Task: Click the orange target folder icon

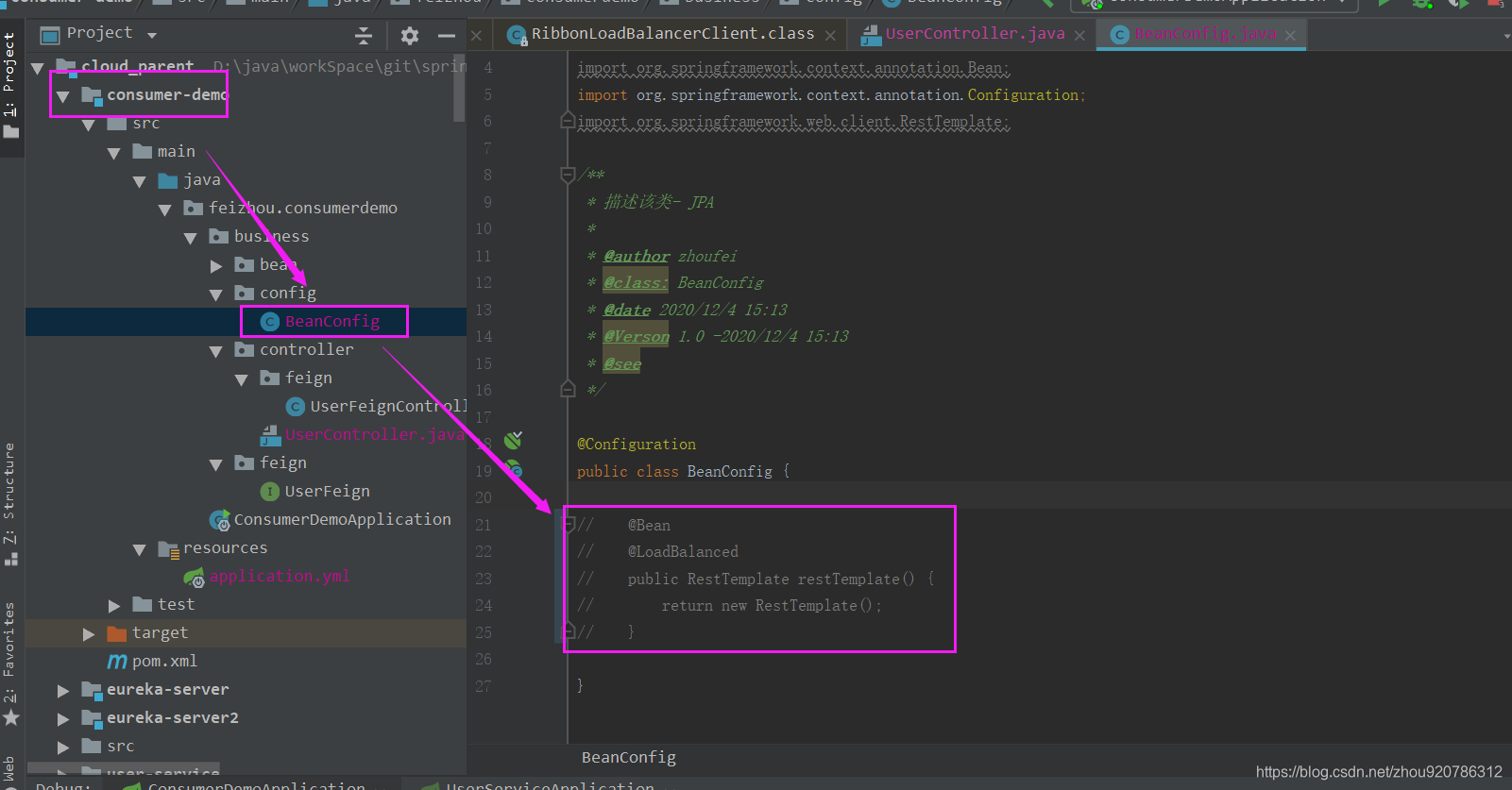Action: (117, 632)
